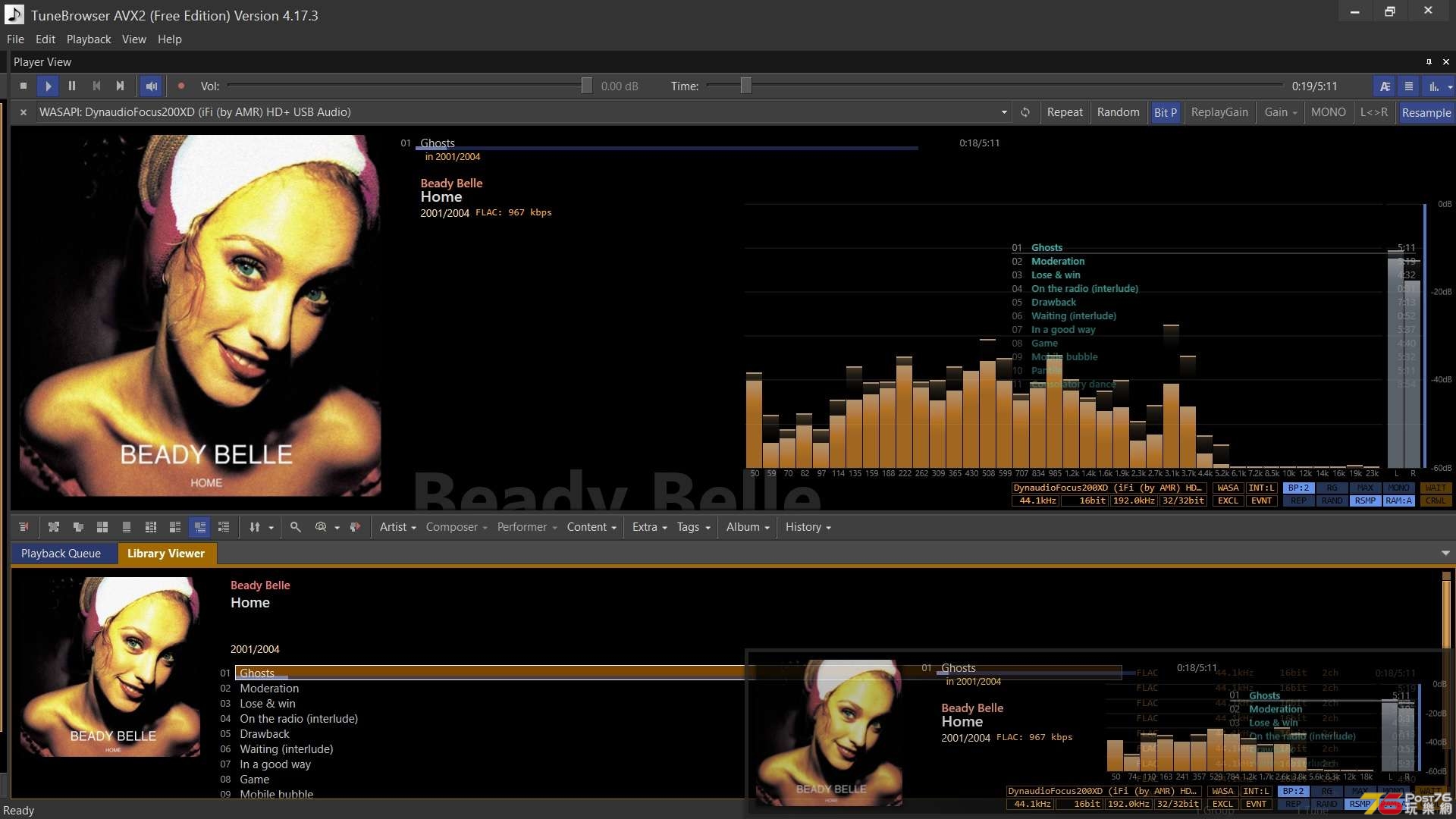1456x819 pixels.
Task: Click the magnifier search icon
Action: (296, 527)
